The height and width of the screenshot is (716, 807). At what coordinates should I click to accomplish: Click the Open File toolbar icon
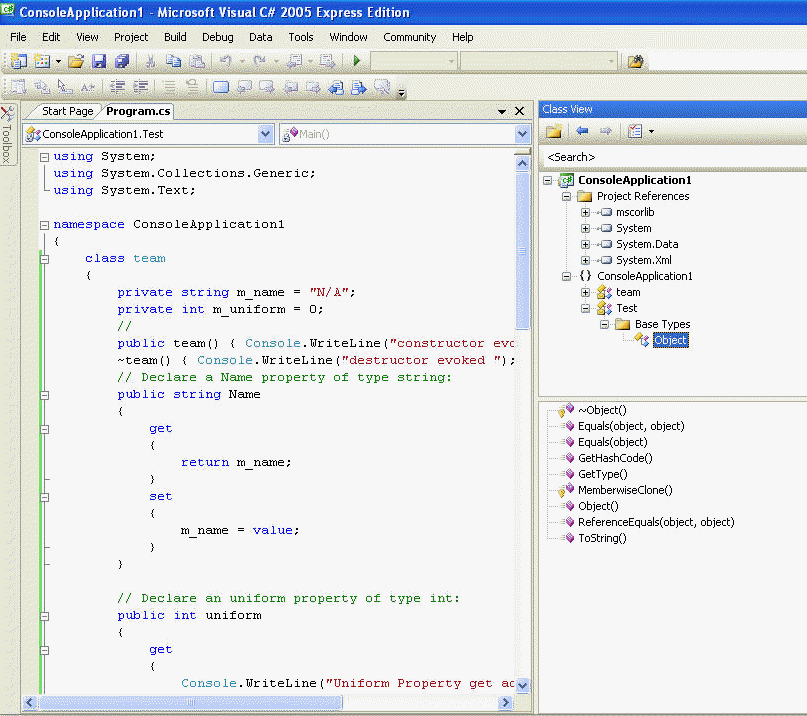click(x=76, y=62)
